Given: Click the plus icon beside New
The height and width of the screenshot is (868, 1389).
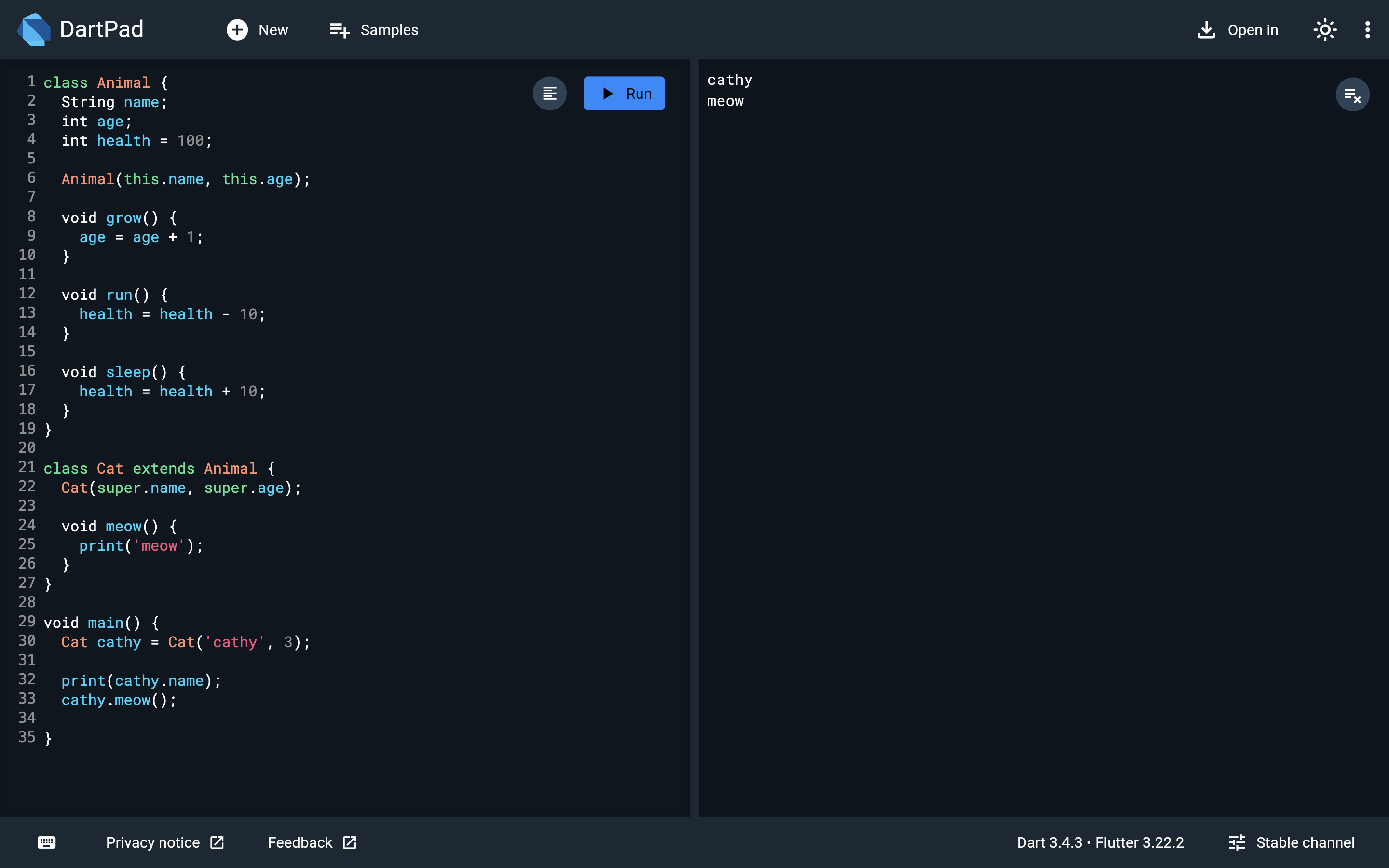Looking at the screenshot, I should [237, 30].
